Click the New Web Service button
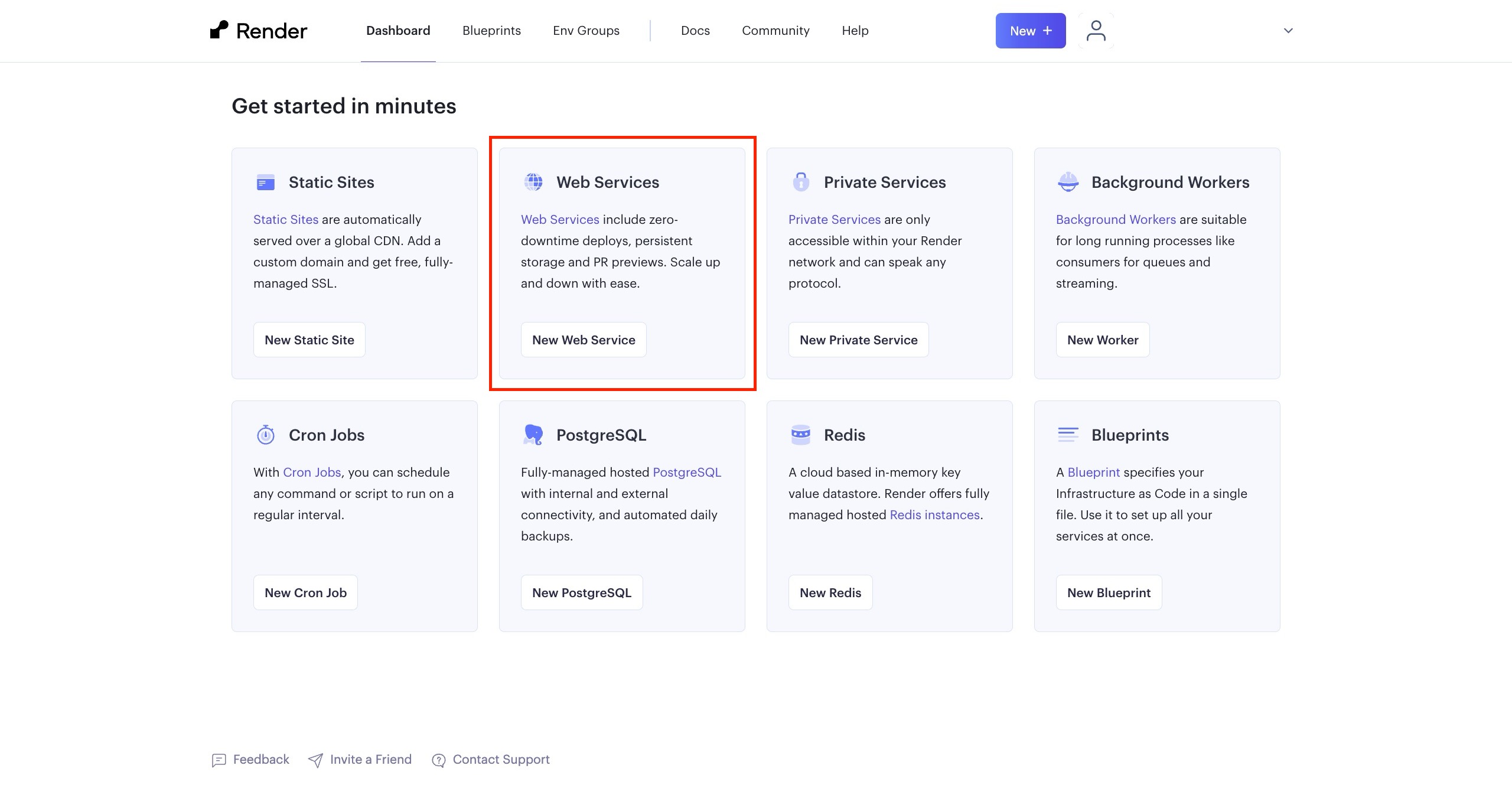Image resolution: width=1512 pixels, height=798 pixels. click(x=584, y=340)
